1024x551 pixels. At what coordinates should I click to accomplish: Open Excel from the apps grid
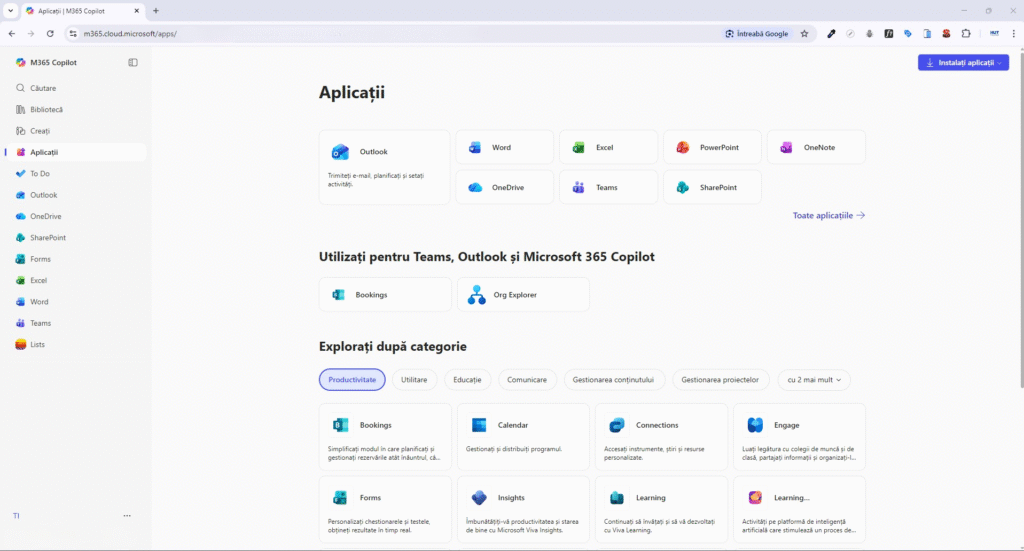tap(607, 147)
